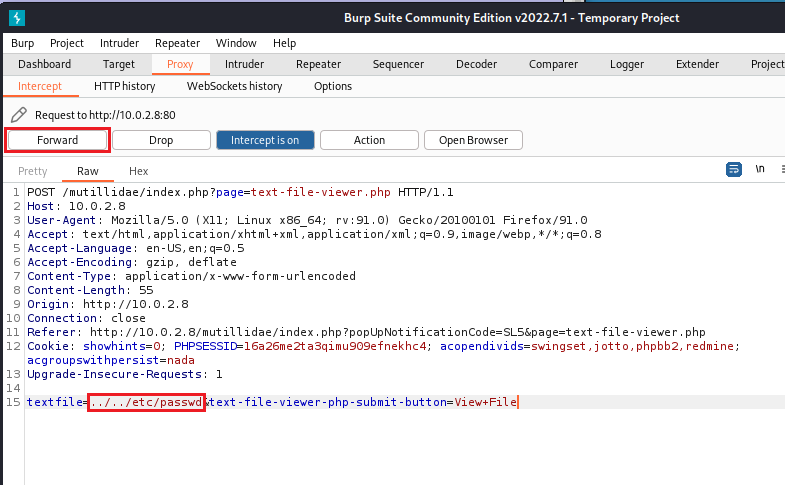Screen dimensions: 785x485
Task: Click the Accept-Language header line
Action: point(136,248)
